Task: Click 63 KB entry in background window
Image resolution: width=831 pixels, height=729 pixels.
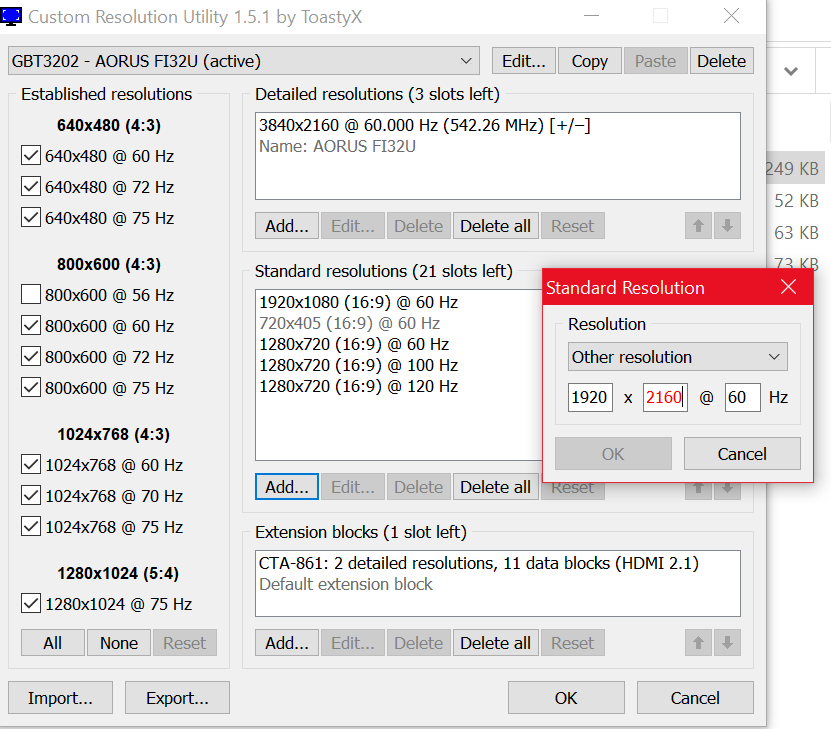Action: (797, 233)
